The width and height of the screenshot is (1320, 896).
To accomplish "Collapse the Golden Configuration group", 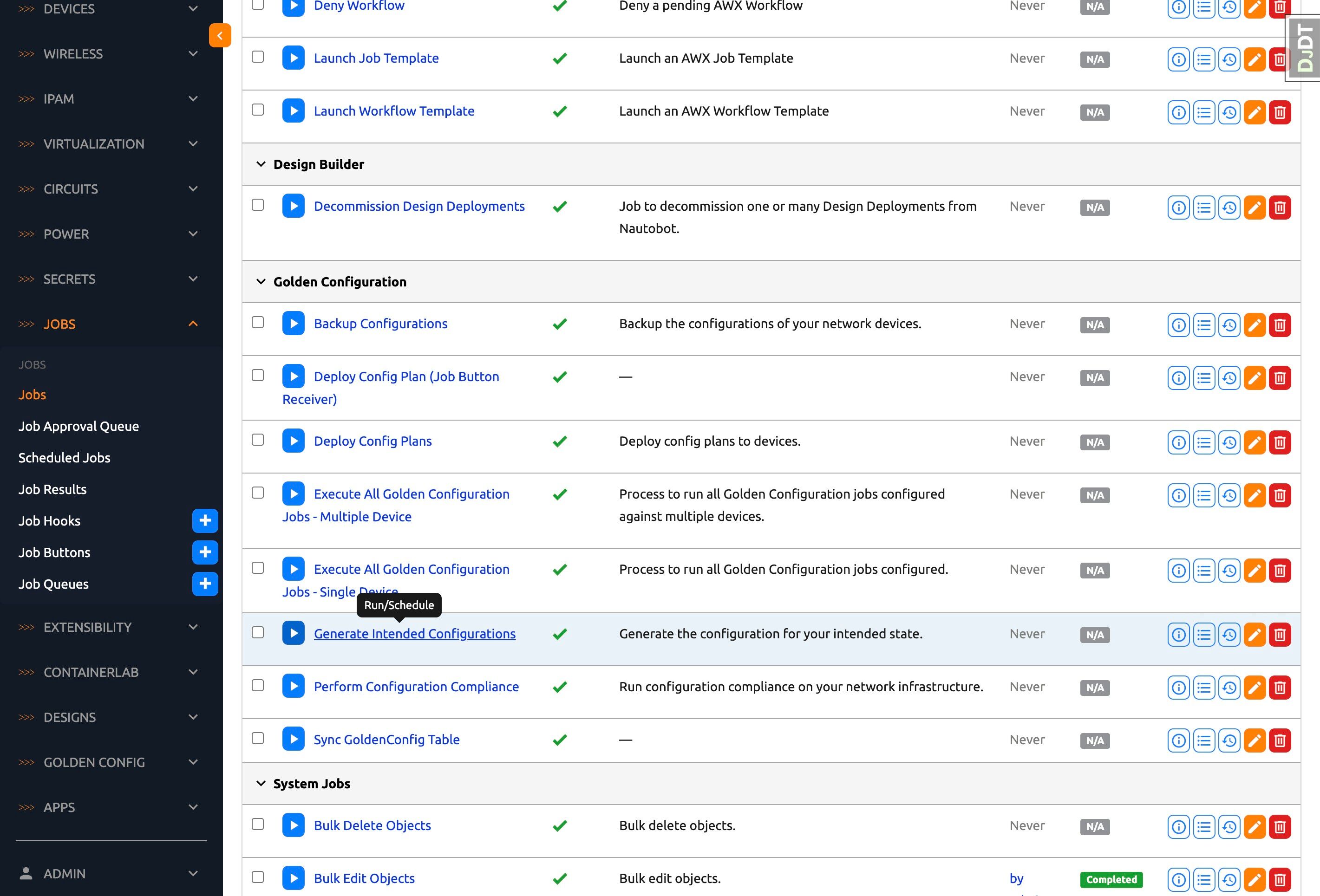I will pos(261,282).
